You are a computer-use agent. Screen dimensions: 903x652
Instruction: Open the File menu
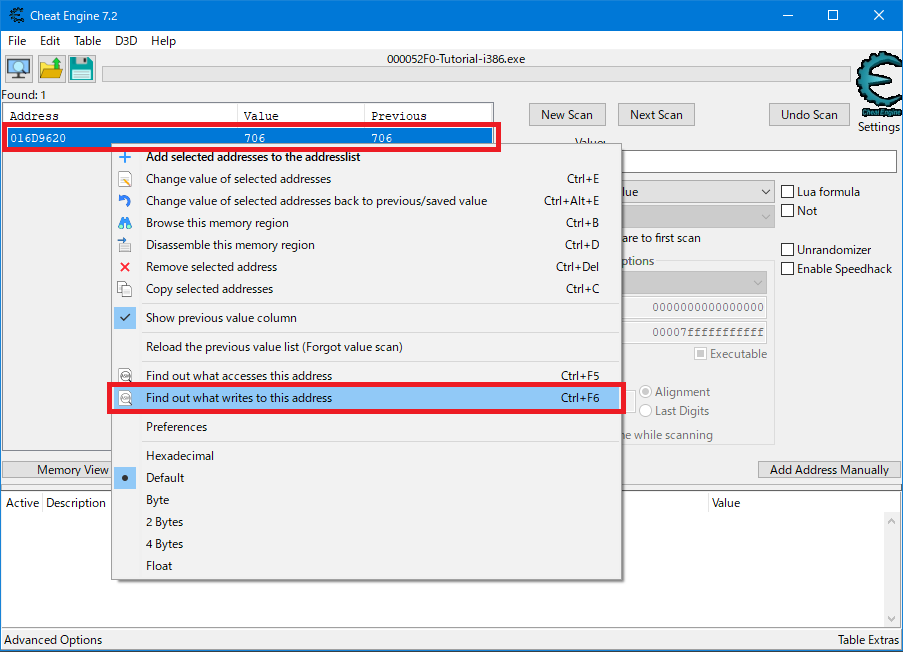(17, 41)
